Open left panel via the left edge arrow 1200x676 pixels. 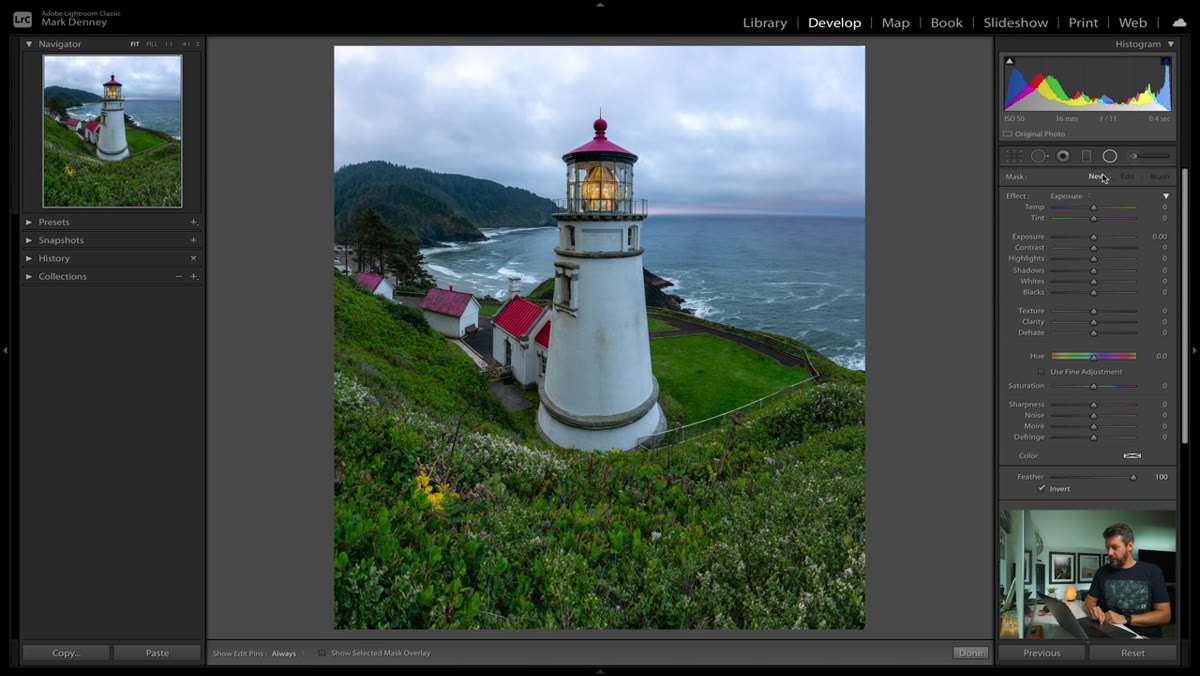(x=5, y=350)
